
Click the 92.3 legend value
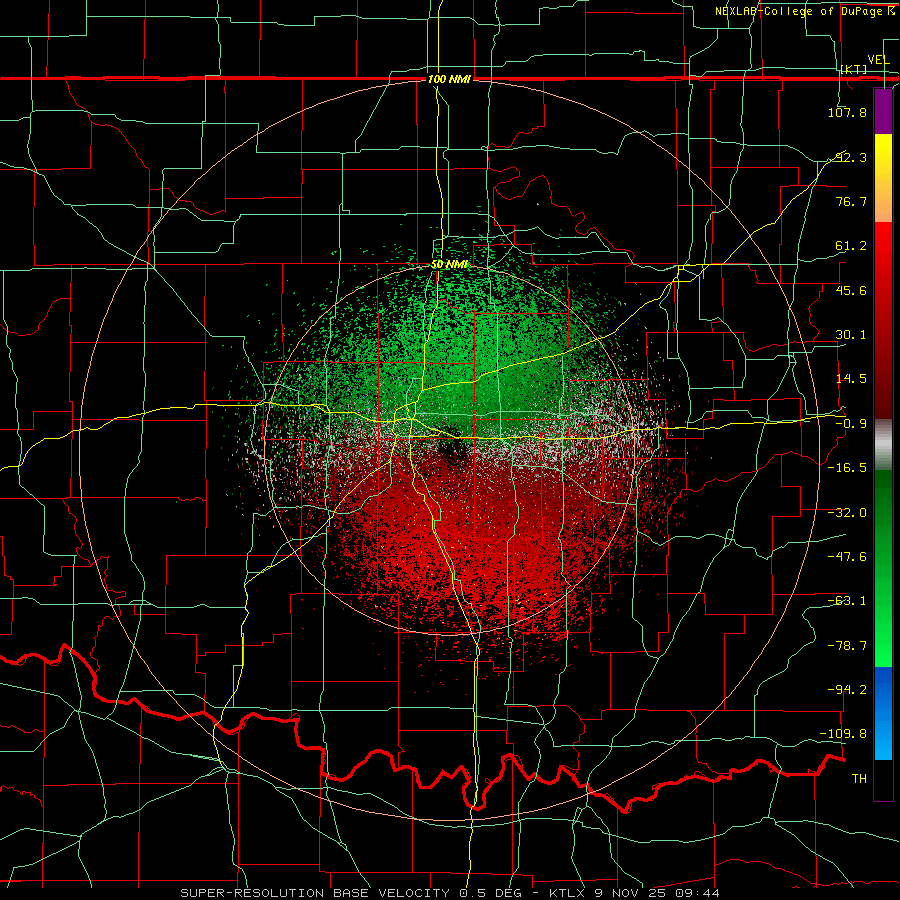(x=851, y=157)
